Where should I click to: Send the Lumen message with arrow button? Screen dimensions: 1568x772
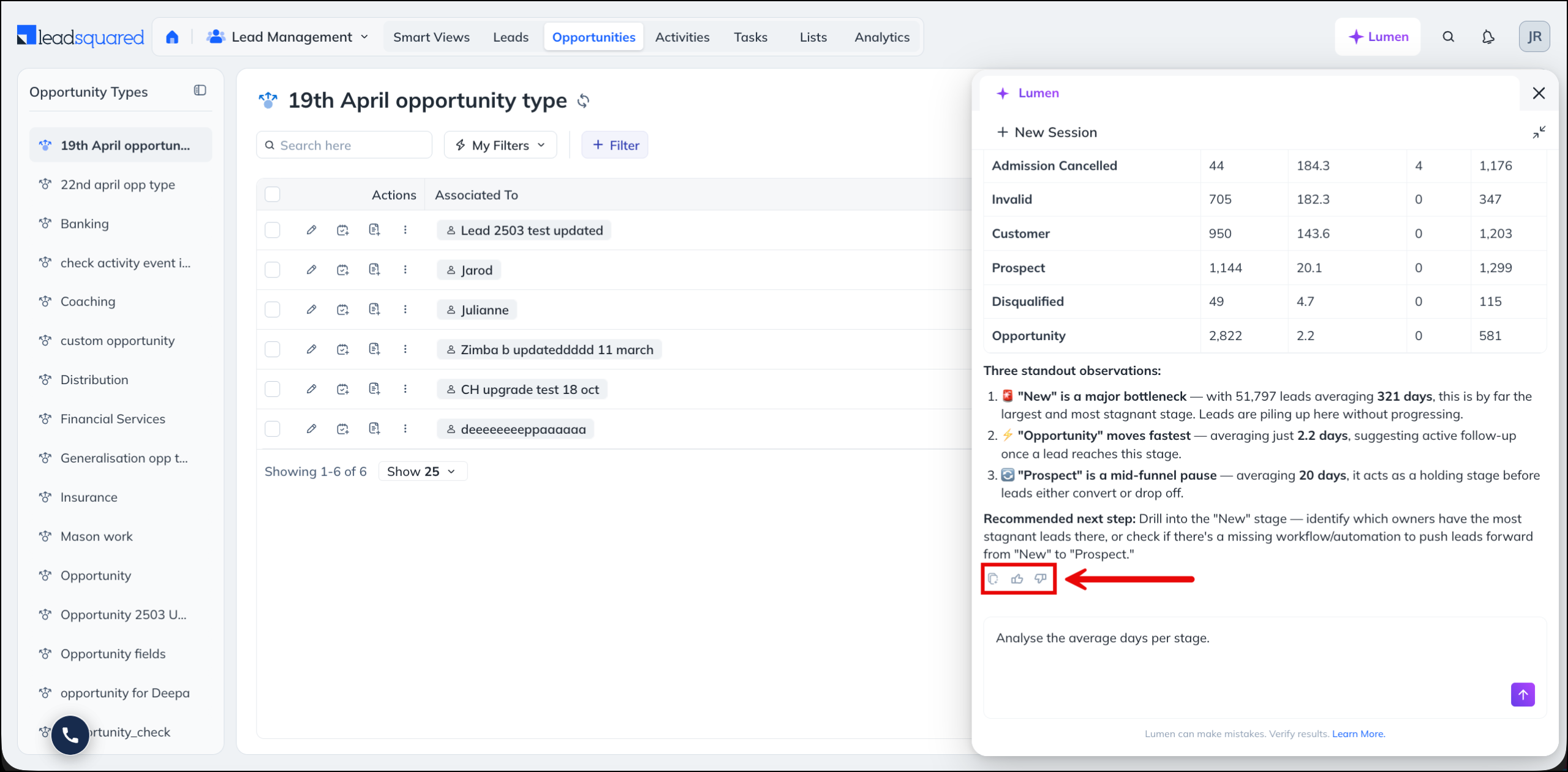(1523, 694)
